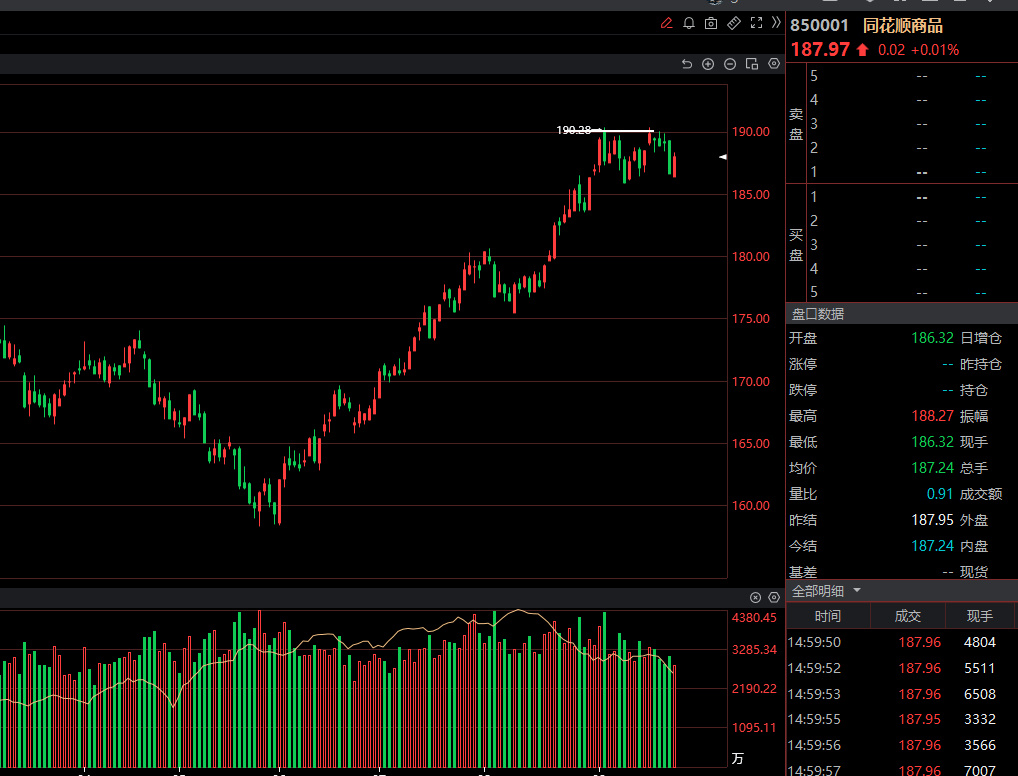Screen dimensions: 1018x776
Task: Take a chart screenshot with camera icon
Action: click(711, 23)
